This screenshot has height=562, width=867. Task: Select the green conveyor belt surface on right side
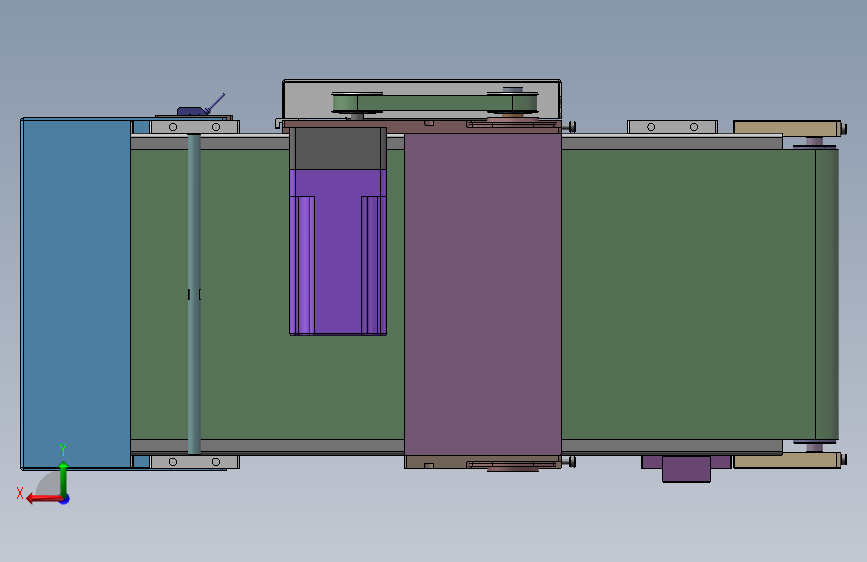click(688, 294)
